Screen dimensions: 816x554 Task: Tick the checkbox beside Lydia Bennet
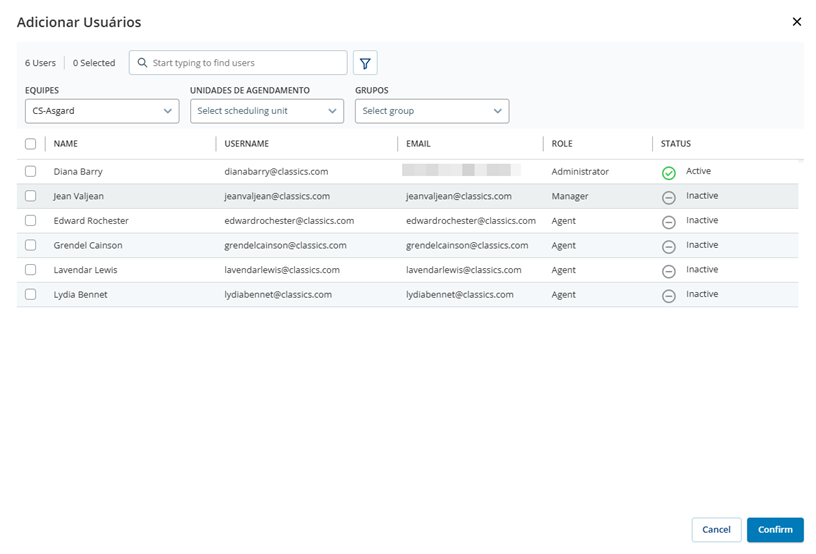click(31, 295)
